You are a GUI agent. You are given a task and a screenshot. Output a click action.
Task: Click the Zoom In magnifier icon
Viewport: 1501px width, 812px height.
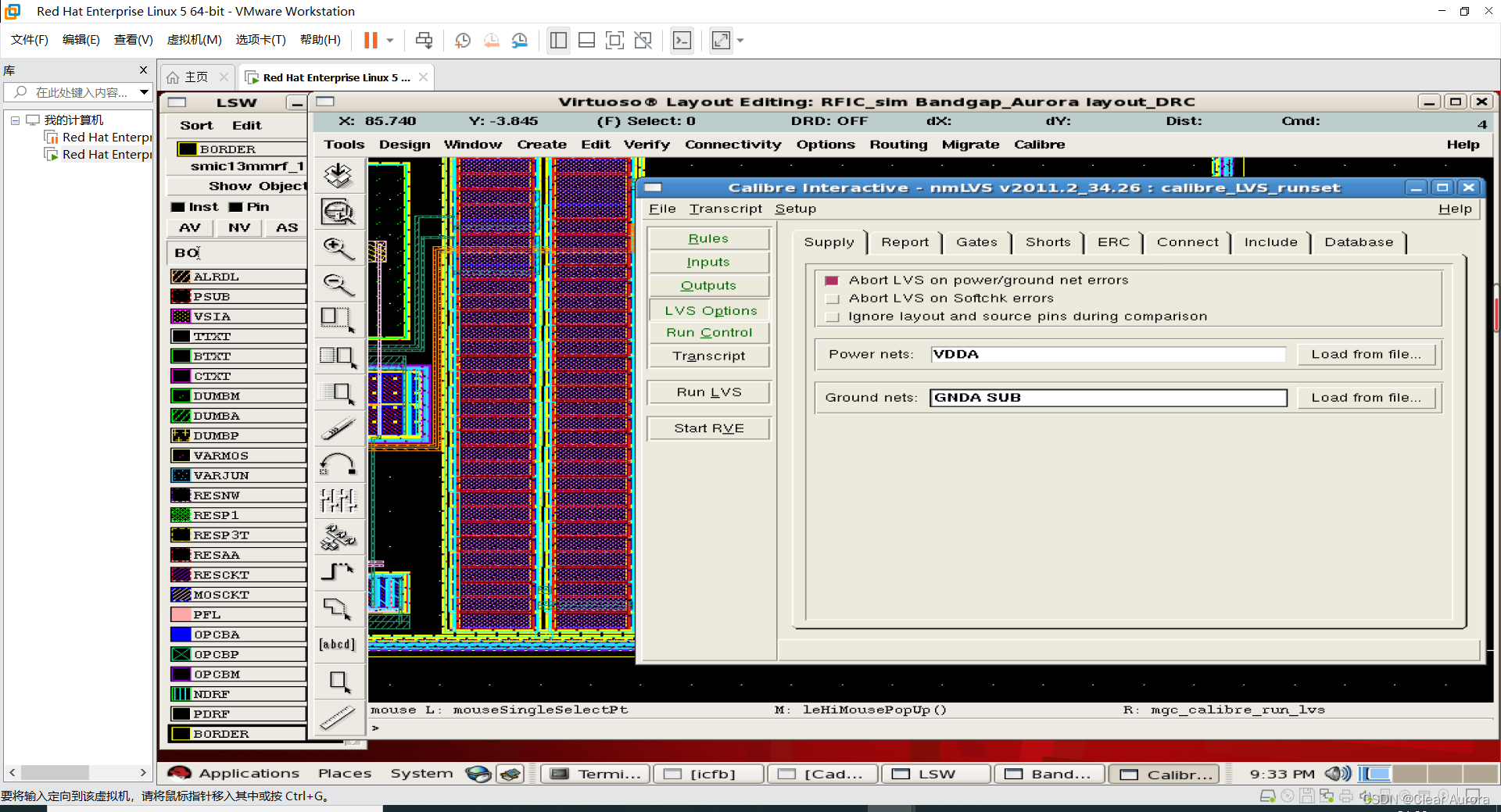(339, 249)
